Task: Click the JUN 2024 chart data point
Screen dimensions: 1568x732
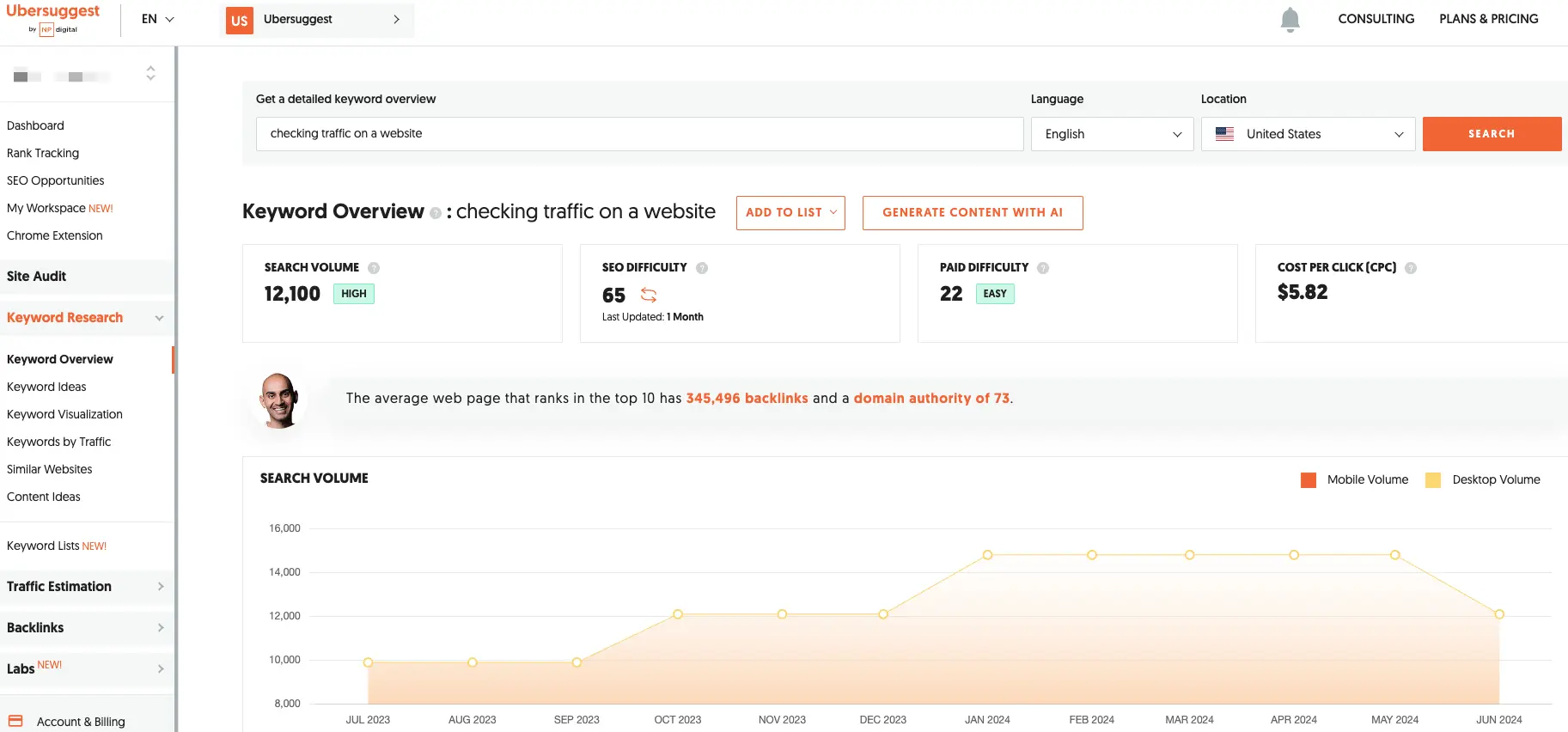Action: pyautogui.click(x=1499, y=614)
